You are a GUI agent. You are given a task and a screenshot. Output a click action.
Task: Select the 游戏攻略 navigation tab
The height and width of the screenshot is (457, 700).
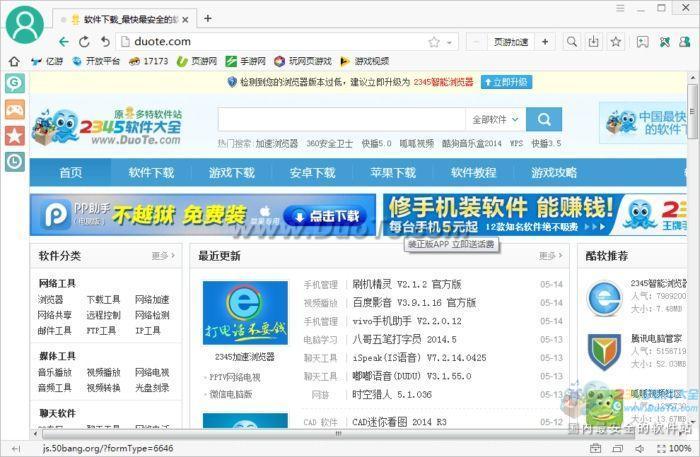coord(554,172)
